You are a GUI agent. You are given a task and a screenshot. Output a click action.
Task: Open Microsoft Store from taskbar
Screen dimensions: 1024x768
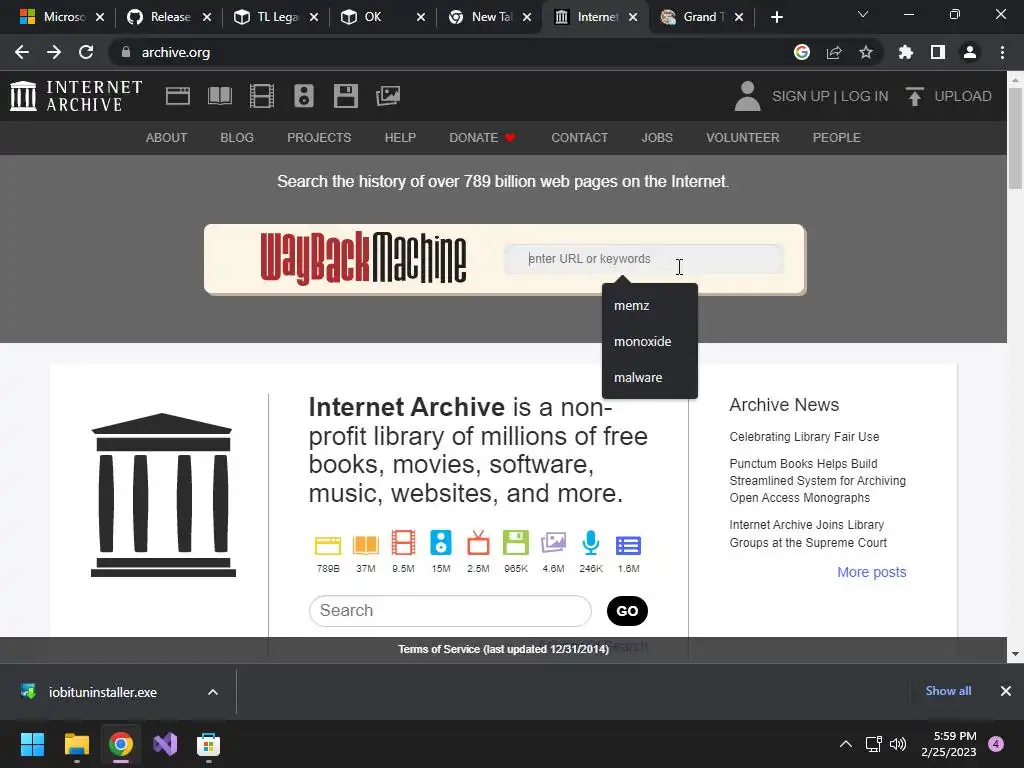(208, 744)
